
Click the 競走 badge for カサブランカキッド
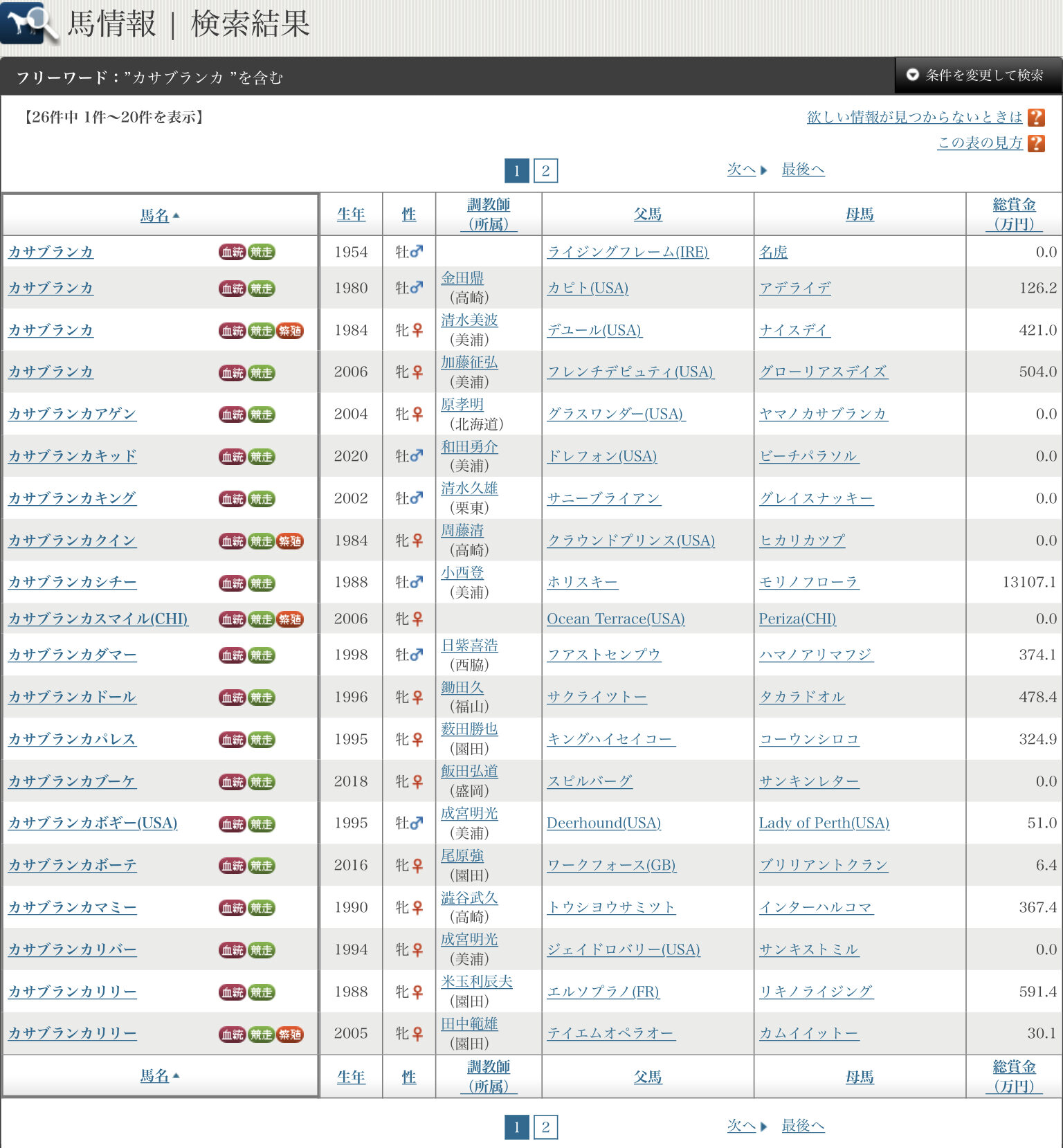point(261,457)
